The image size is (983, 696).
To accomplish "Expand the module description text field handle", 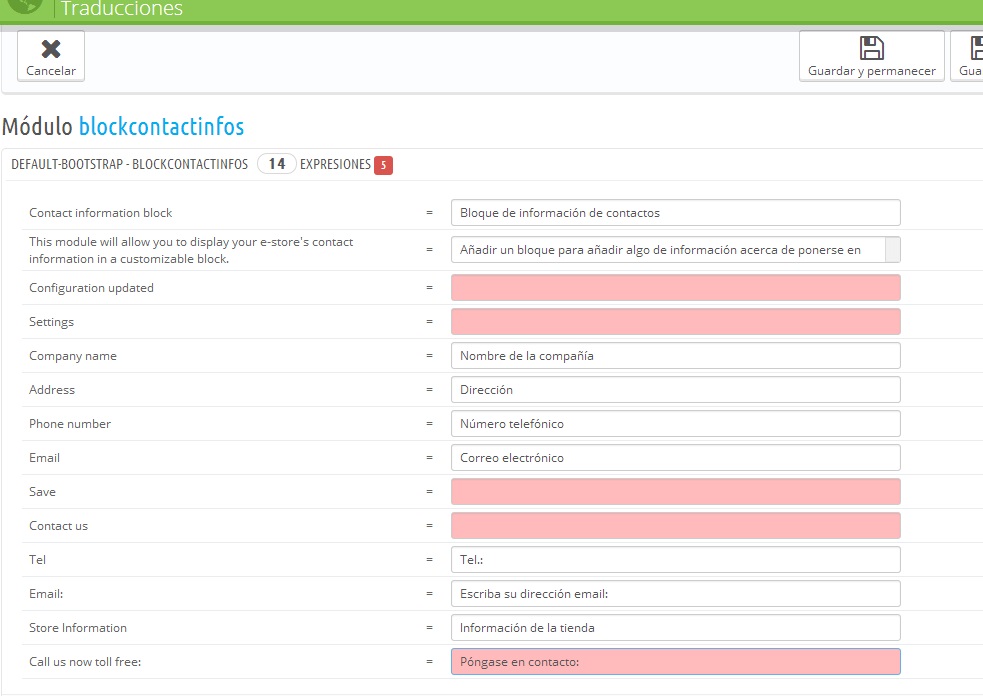I will point(893,250).
